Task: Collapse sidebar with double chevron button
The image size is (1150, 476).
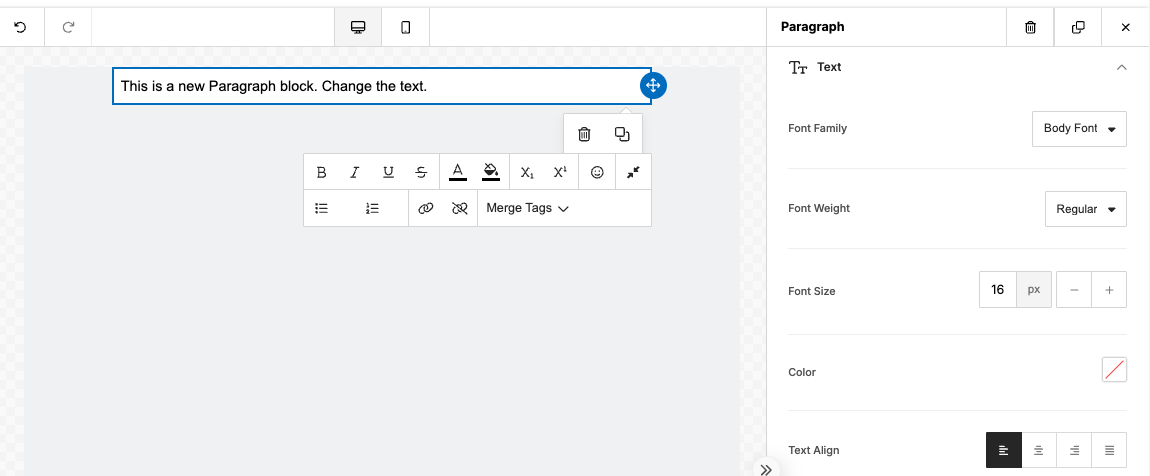Action: tap(766, 469)
